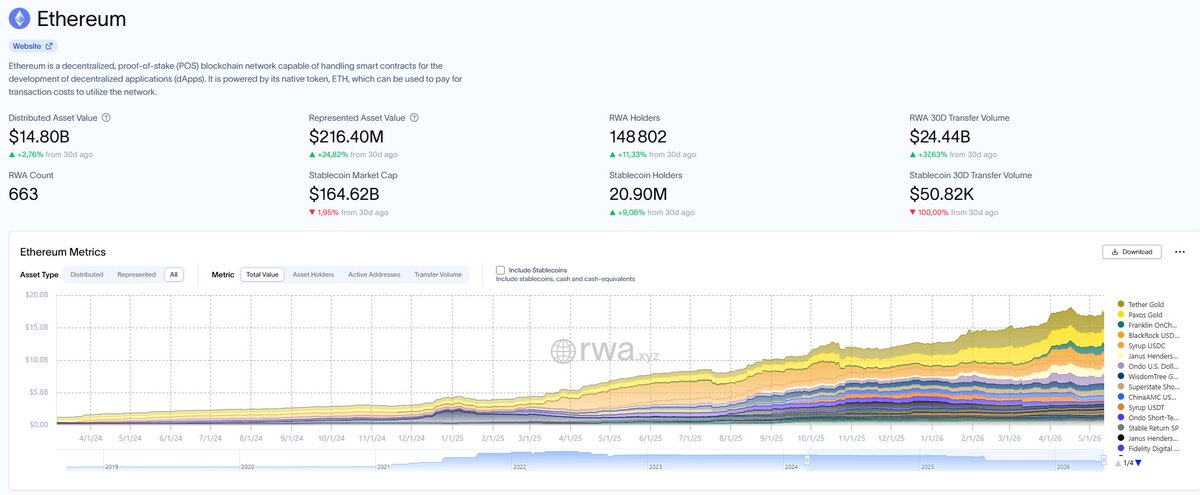Image resolution: width=1200 pixels, height=495 pixels.
Task: Select Represented asset type
Action: point(136,274)
